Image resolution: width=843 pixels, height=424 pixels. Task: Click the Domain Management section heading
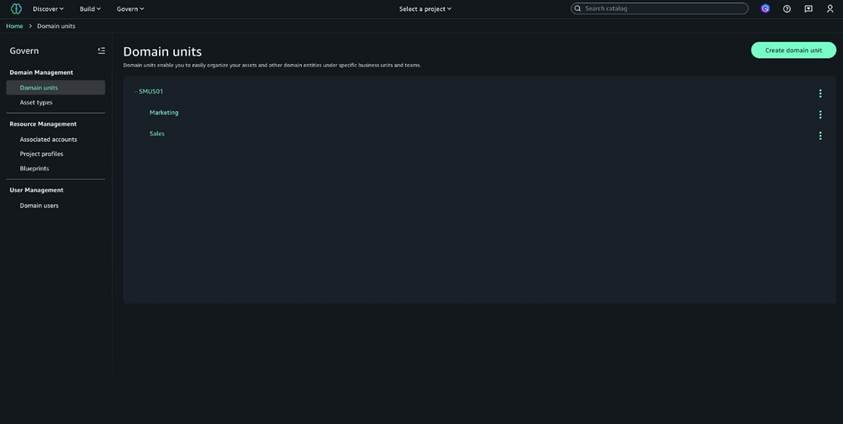tap(41, 72)
